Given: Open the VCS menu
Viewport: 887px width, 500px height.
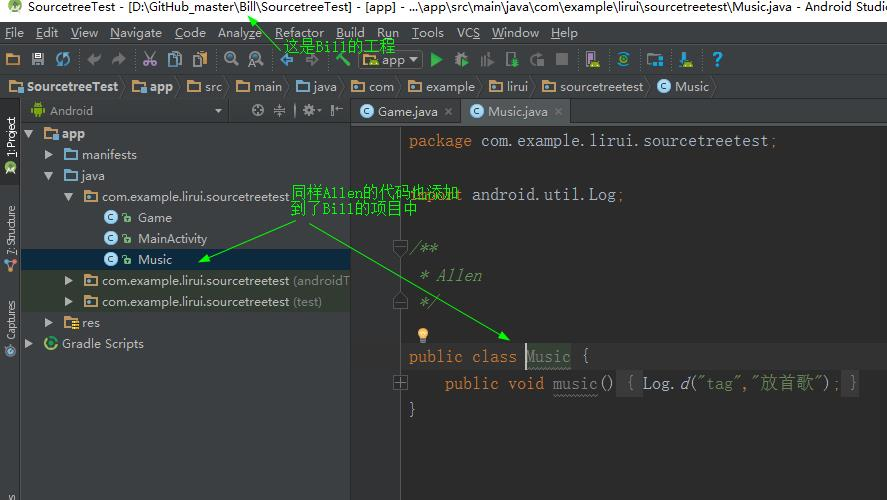Looking at the screenshot, I should tap(468, 33).
